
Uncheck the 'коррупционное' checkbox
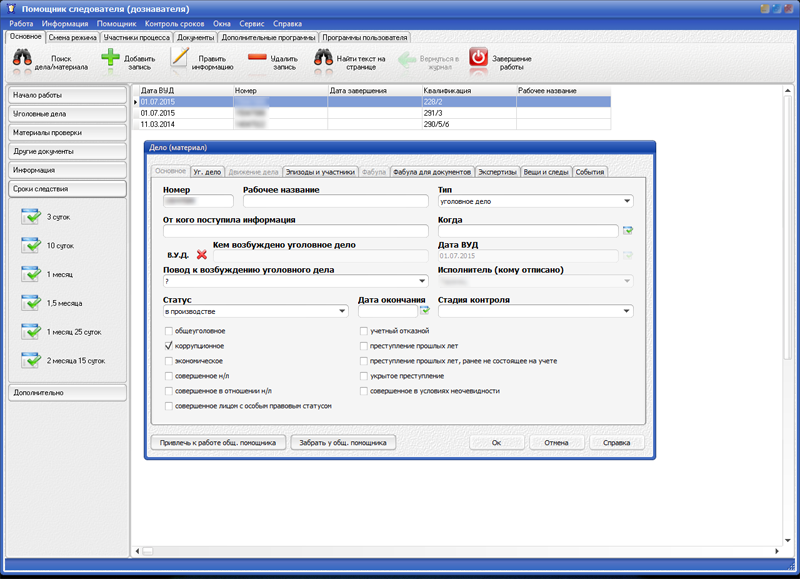click(168, 345)
